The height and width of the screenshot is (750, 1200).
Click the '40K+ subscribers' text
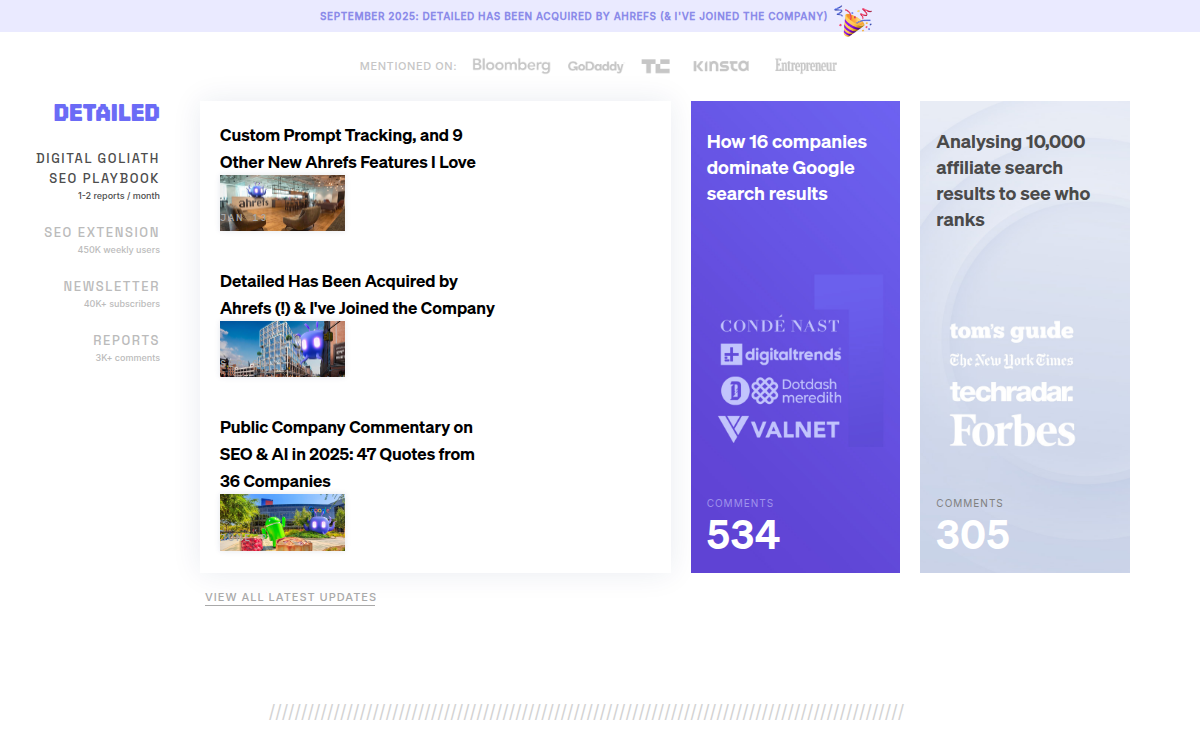pos(122,304)
